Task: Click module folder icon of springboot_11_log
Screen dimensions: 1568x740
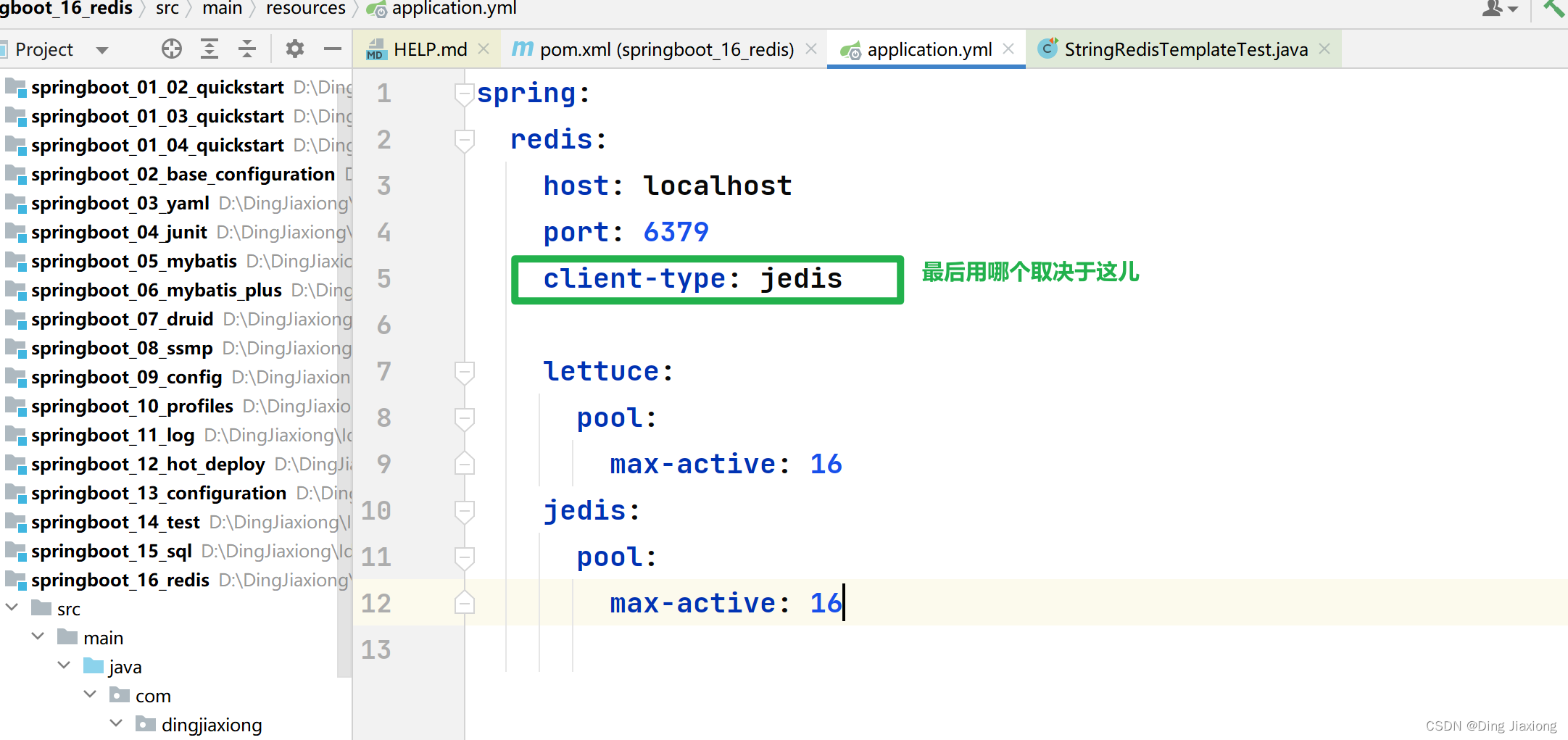Action: click(x=16, y=436)
